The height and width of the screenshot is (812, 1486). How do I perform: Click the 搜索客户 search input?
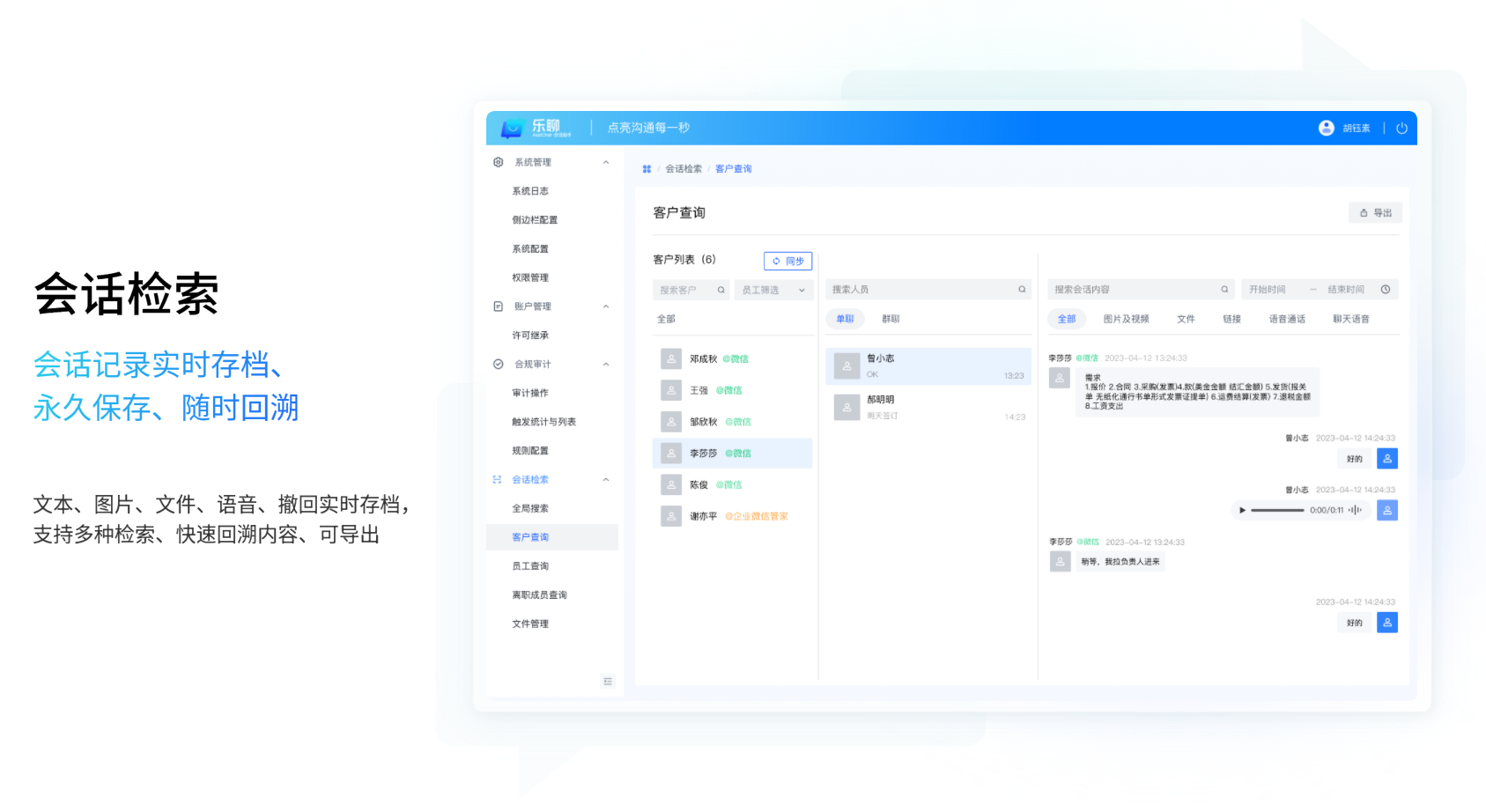(x=691, y=290)
